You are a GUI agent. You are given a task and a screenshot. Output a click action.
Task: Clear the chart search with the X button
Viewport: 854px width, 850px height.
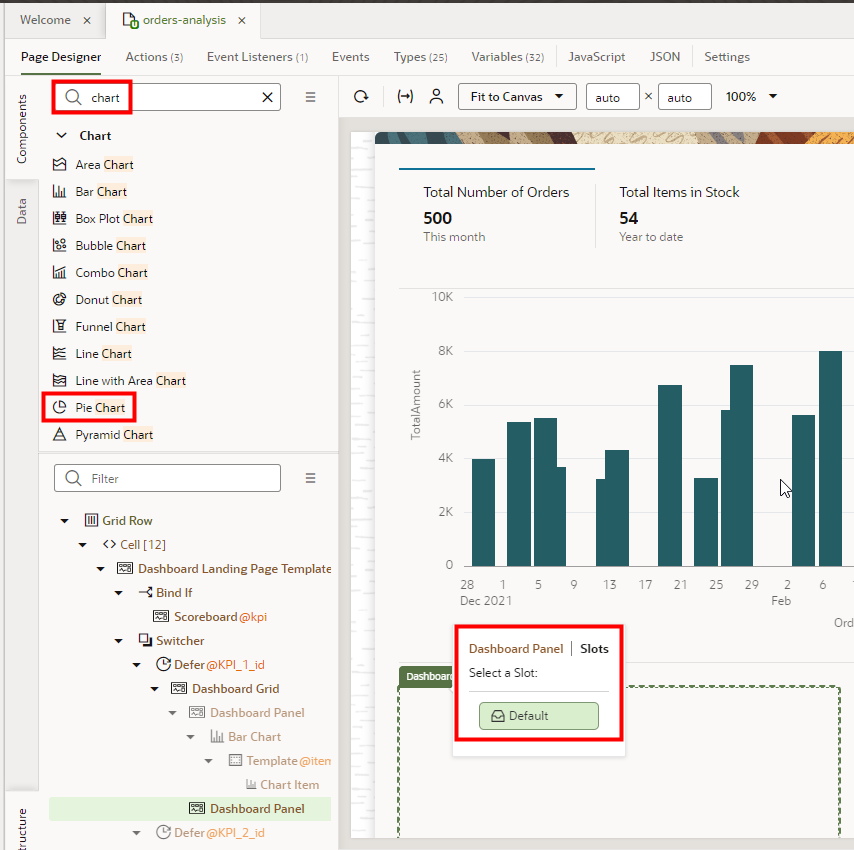266,96
